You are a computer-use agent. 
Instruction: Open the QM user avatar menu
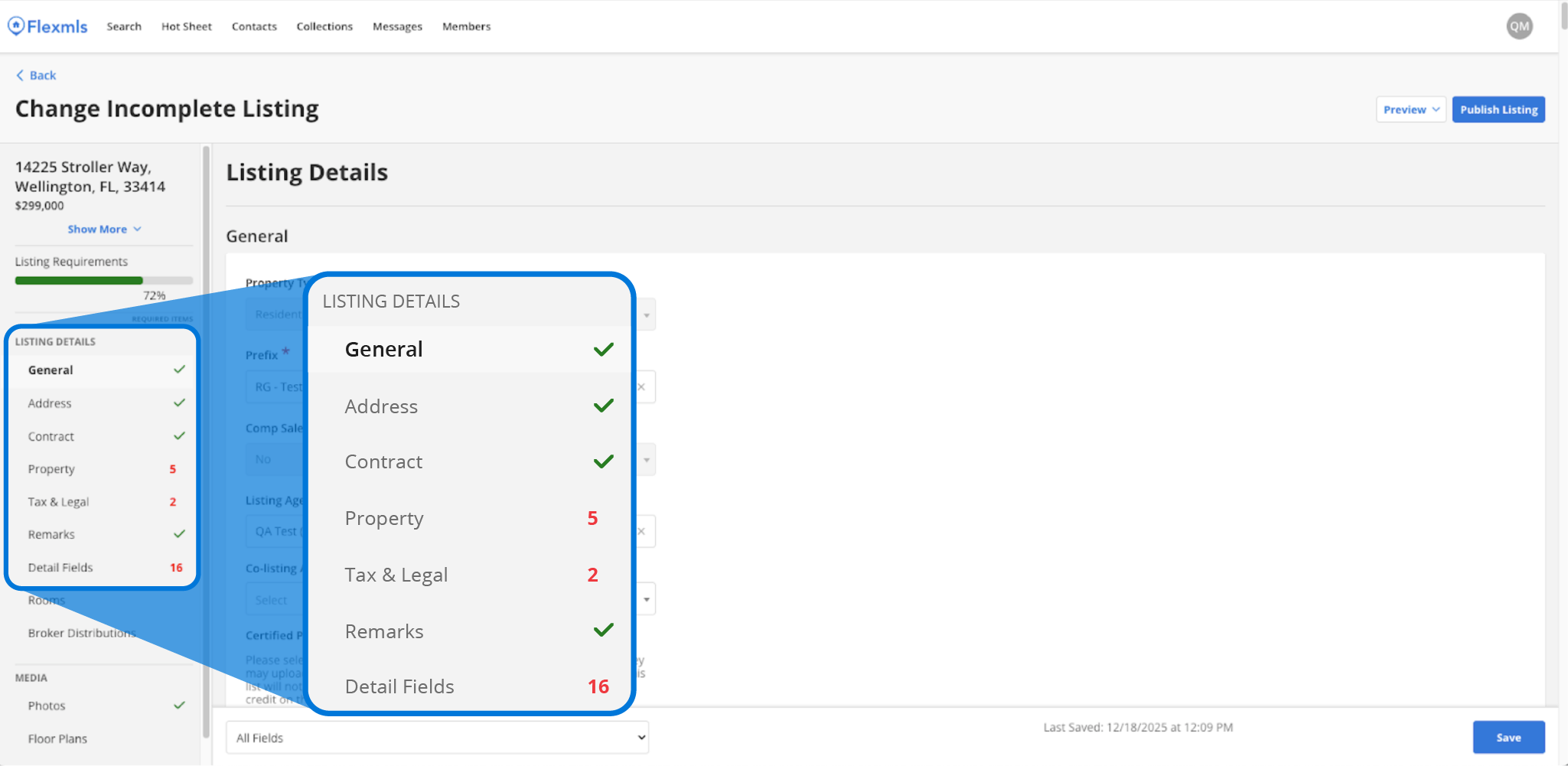(x=1519, y=26)
